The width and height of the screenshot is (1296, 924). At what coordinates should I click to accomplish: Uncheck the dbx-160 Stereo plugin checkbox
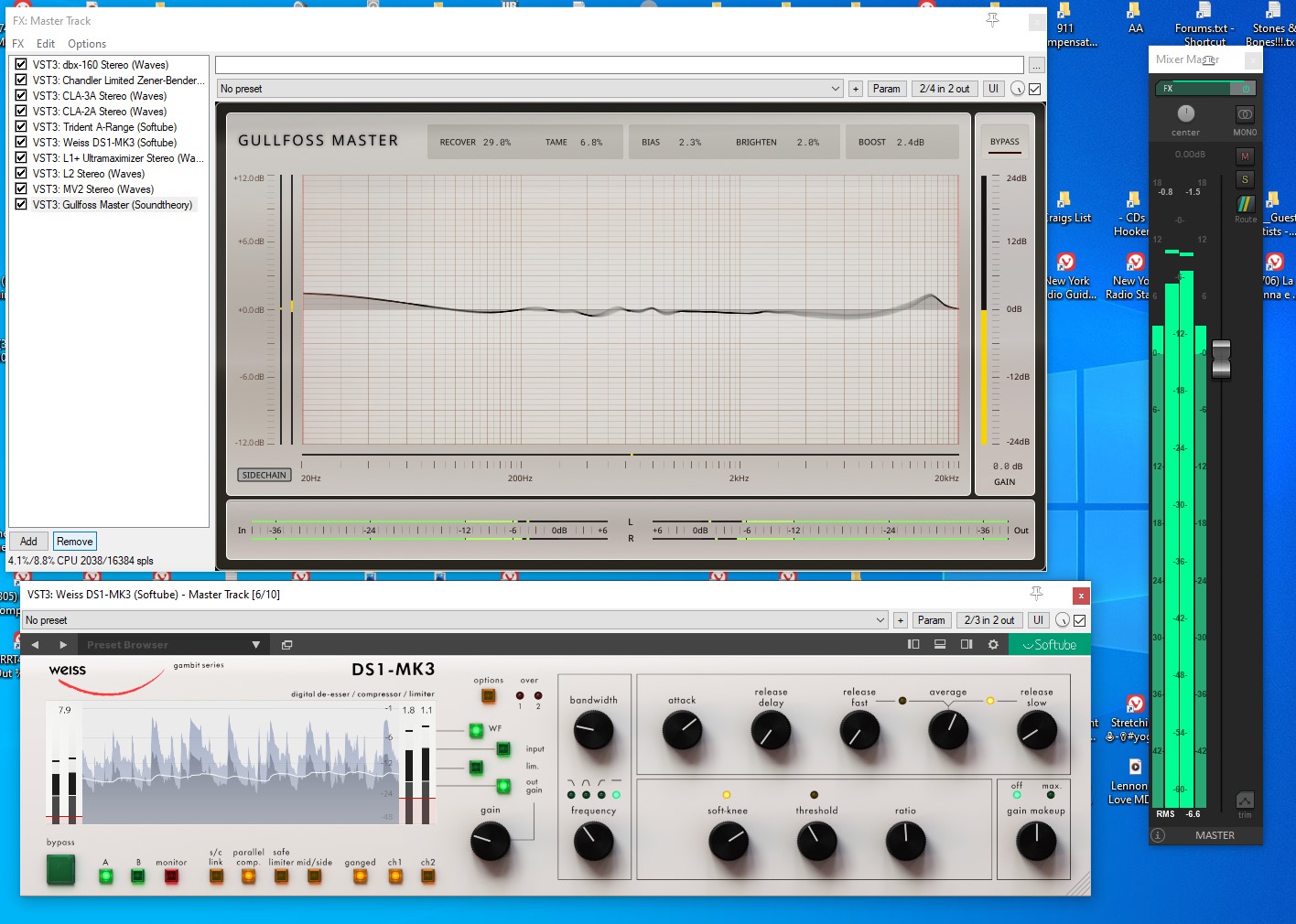pos(20,65)
